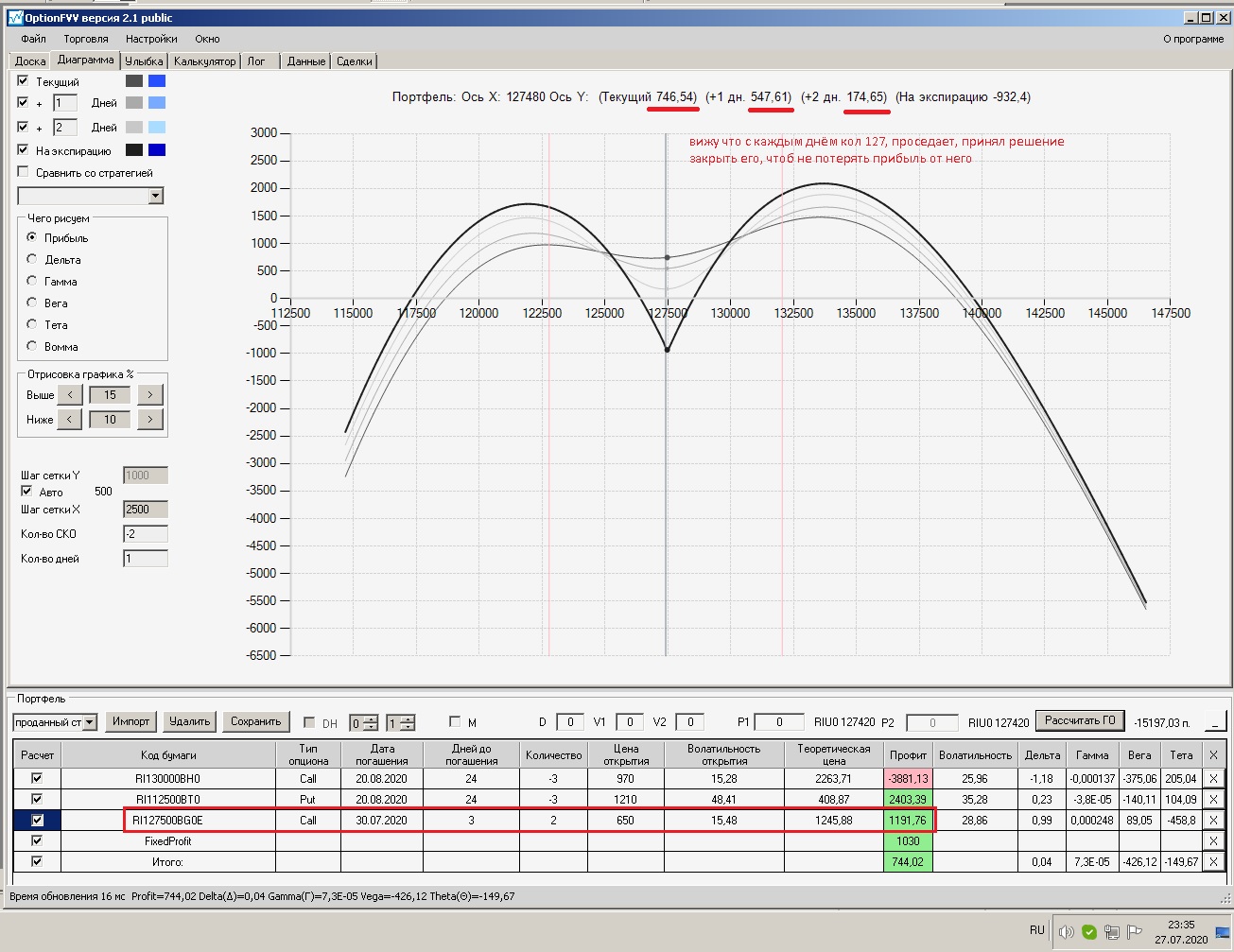This screenshot has width=1234, height=952.
Task: Uncheck the Текущий line checkbox
Action: pos(24,81)
